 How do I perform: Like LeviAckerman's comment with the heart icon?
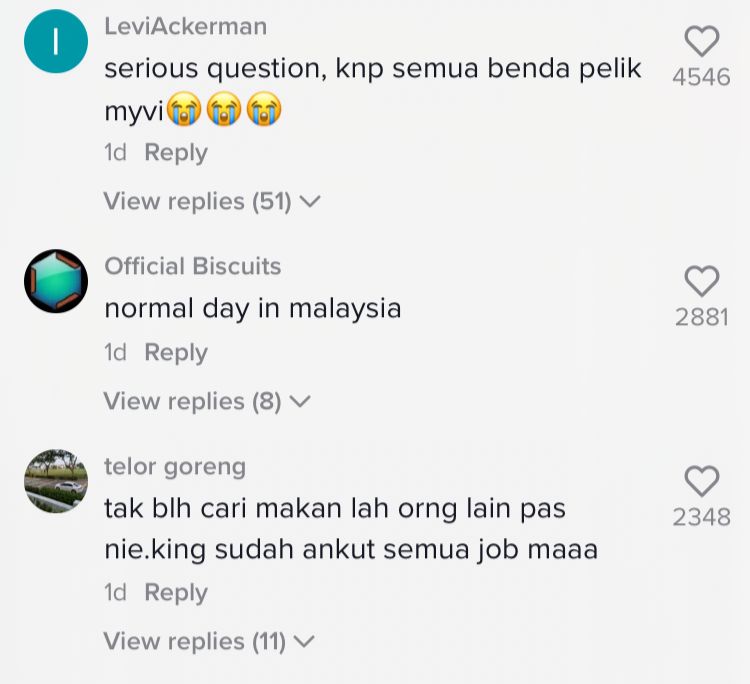pos(702,41)
